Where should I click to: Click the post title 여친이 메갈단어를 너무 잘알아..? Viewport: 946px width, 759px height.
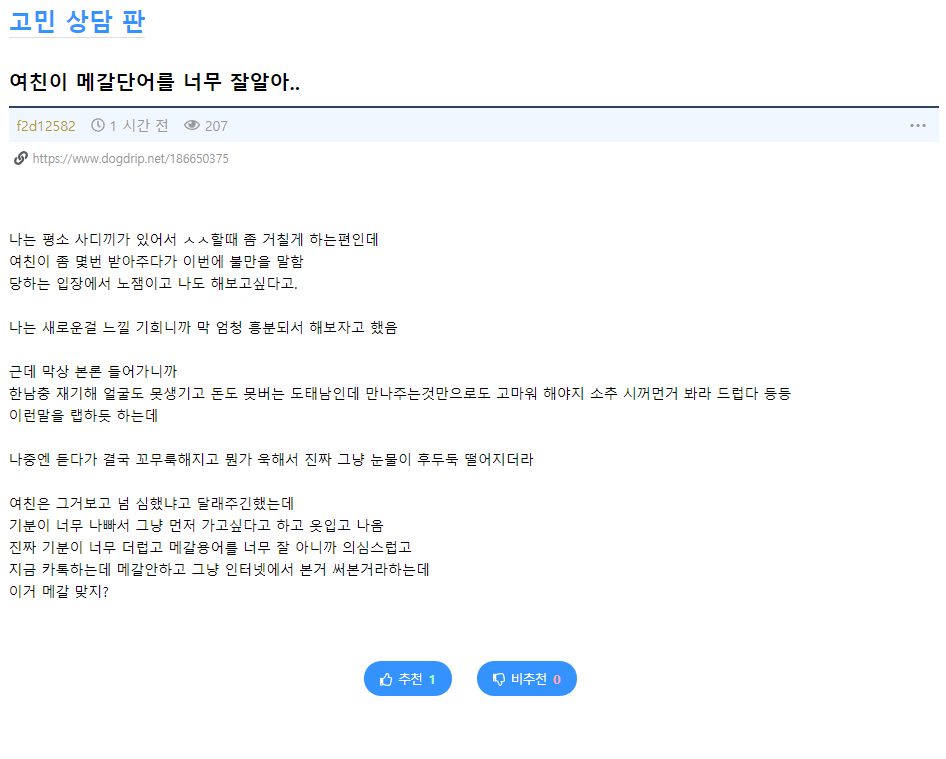coord(154,81)
